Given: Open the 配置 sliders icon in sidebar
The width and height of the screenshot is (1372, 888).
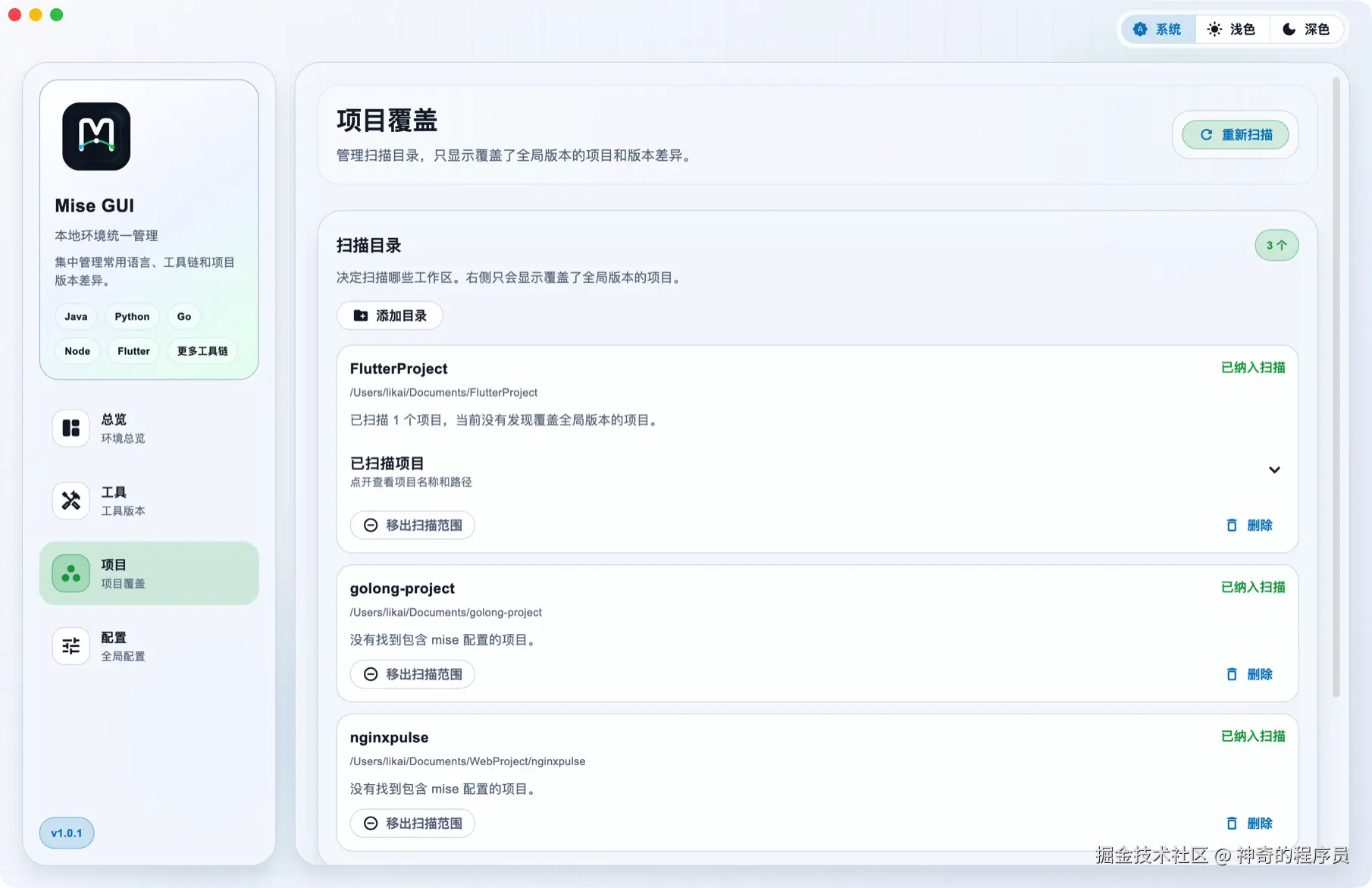Looking at the screenshot, I should 71,646.
